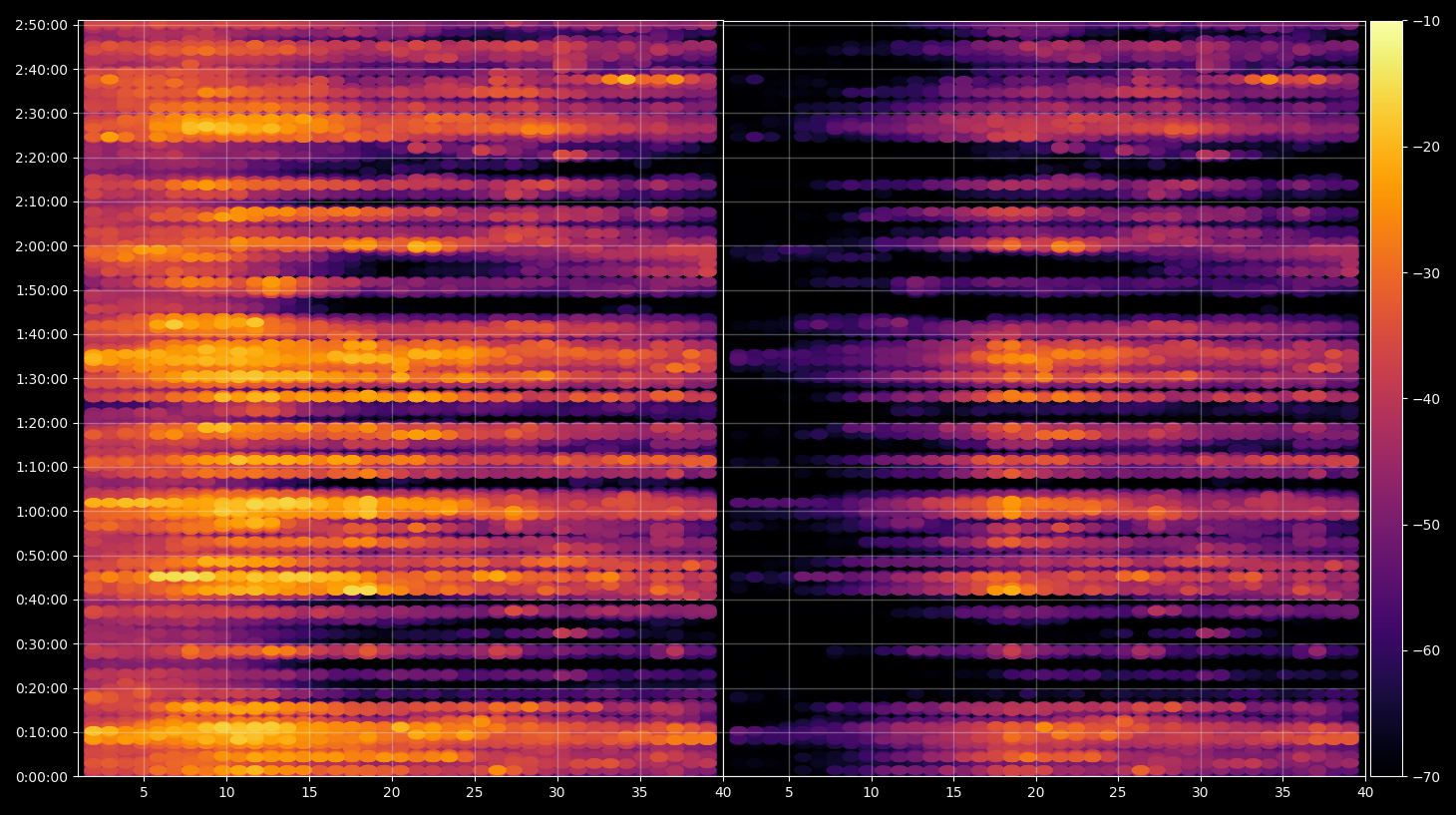Click the −20 colorbar scale label
Screen dimensions: 1456x815
[x=1426, y=147]
